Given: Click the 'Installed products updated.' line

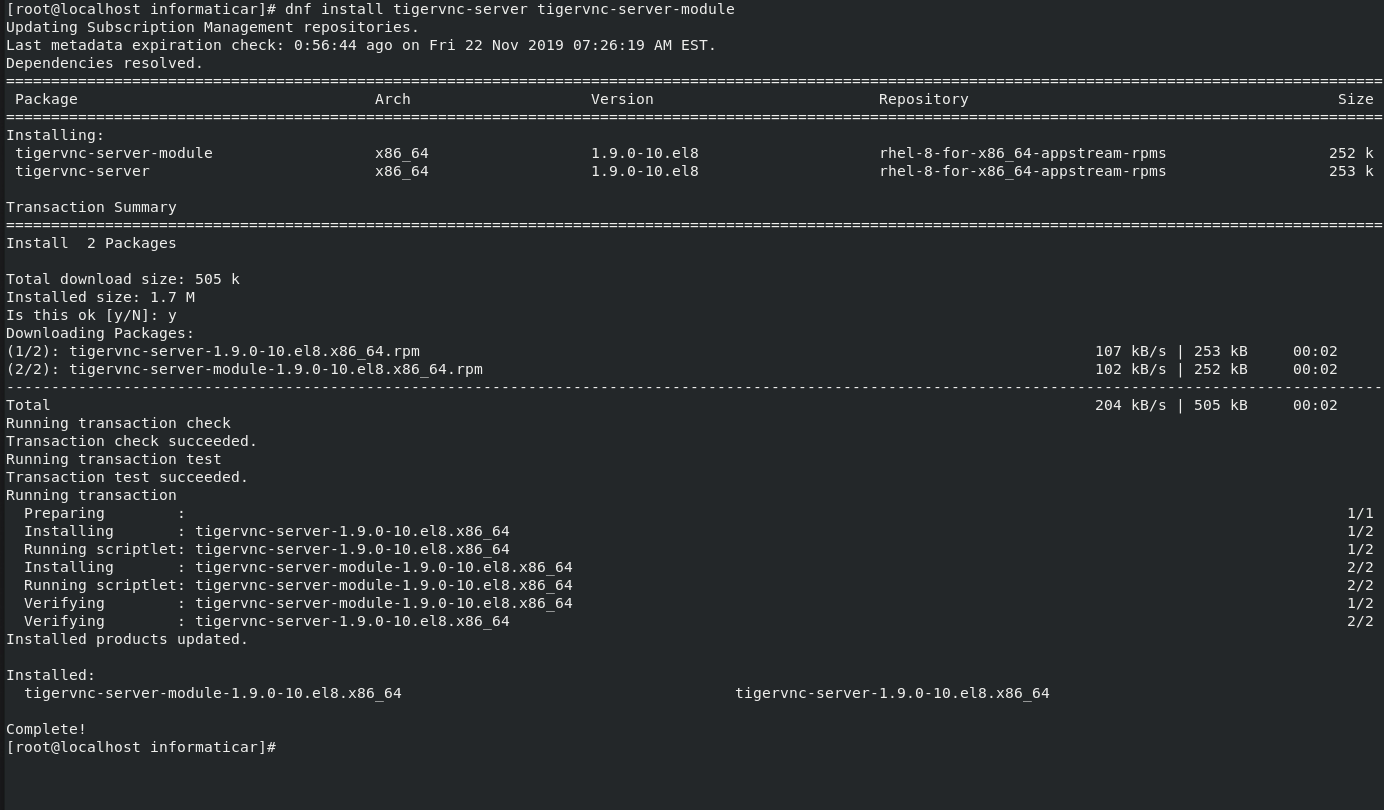Looking at the screenshot, I should (x=127, y=639).
